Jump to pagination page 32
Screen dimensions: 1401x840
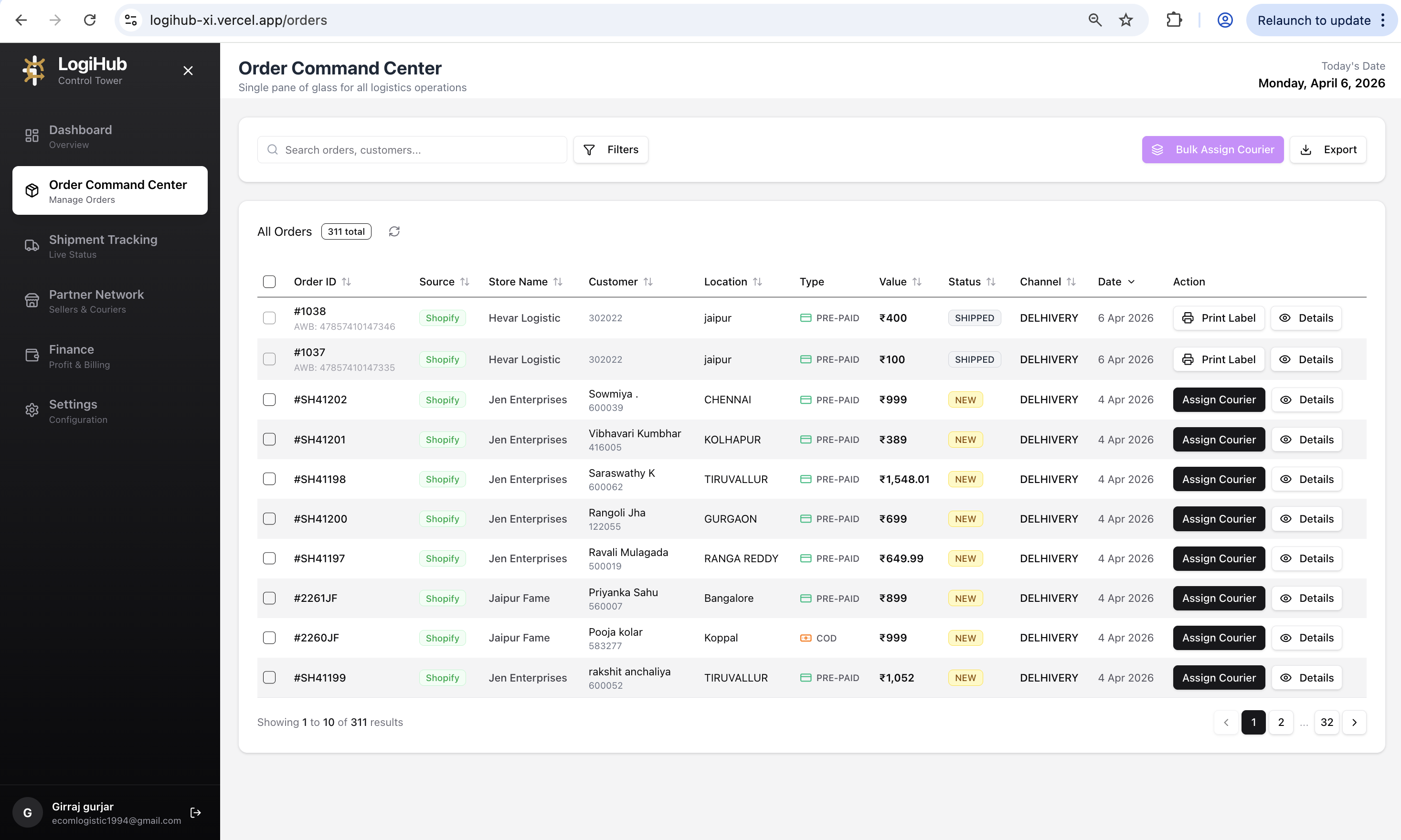tap(1327, 722)
